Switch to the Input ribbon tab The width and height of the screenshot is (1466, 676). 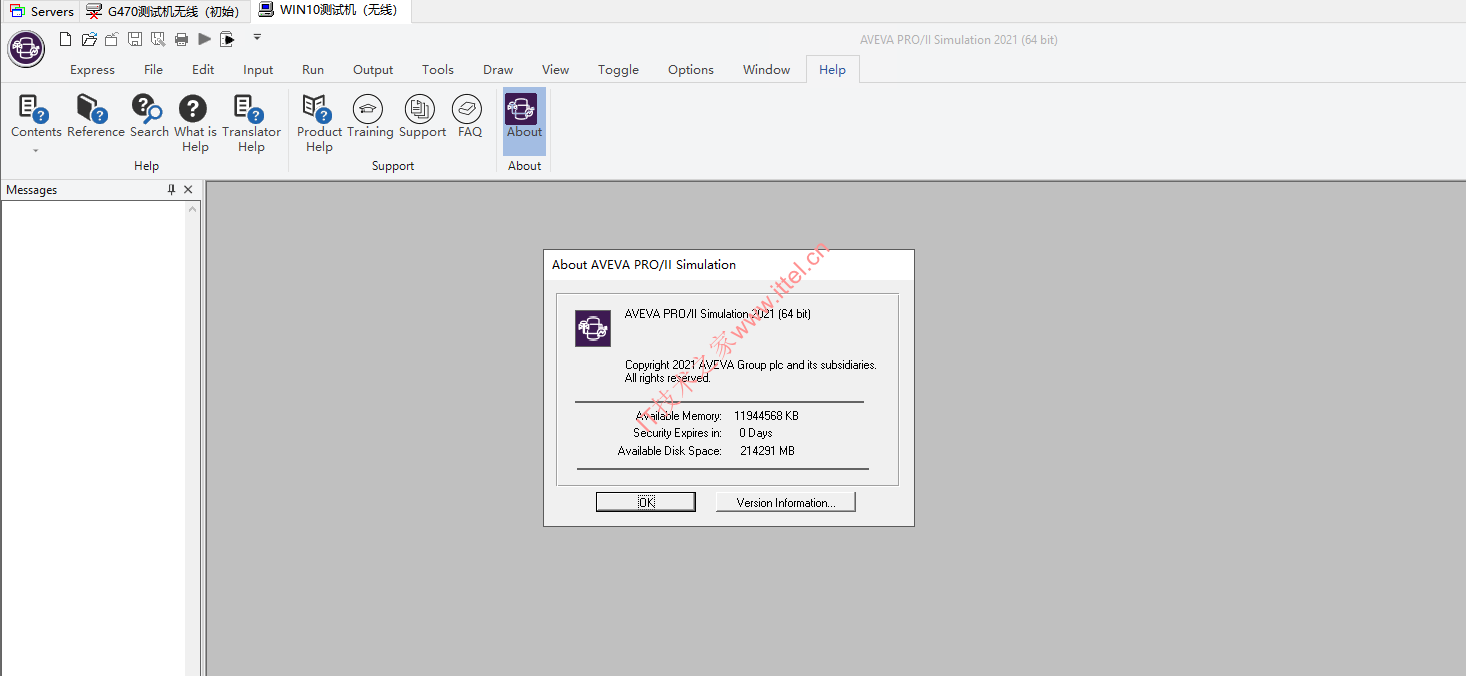point(258,70)
